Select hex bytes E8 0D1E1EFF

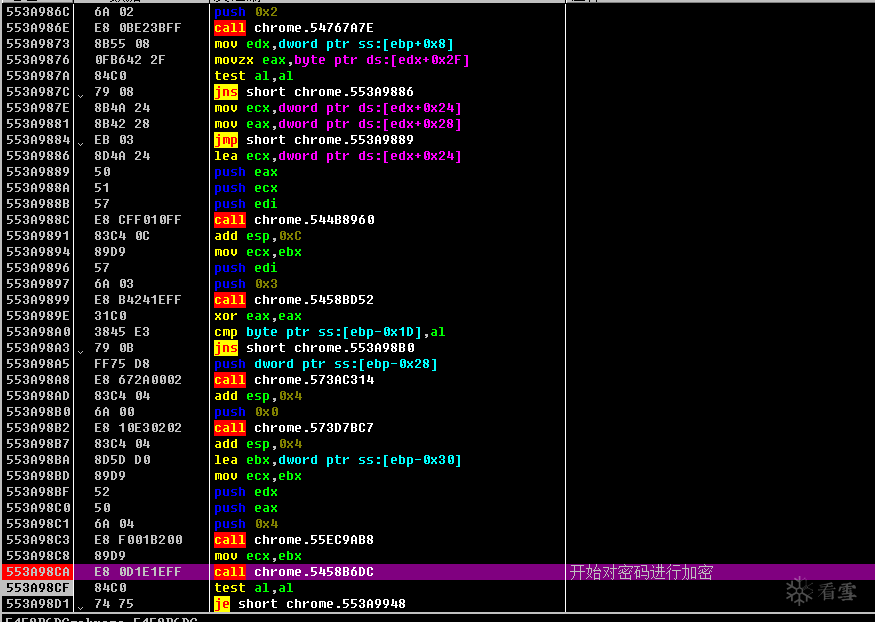tap(138, 572)
